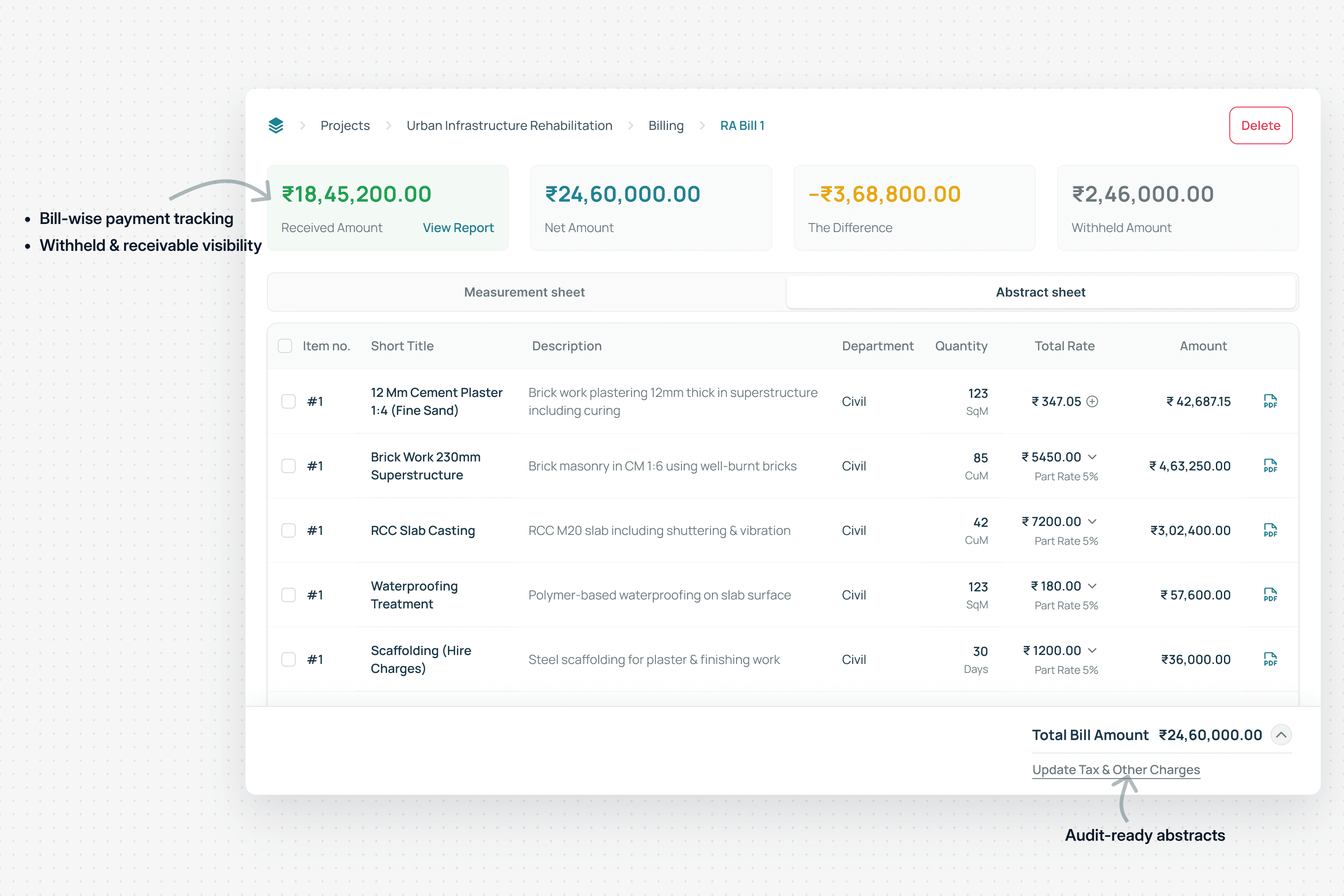Screen dimensions: 1344x896
Task: Click amount ₹36,000.00
Action: [x=1196, y=659]
